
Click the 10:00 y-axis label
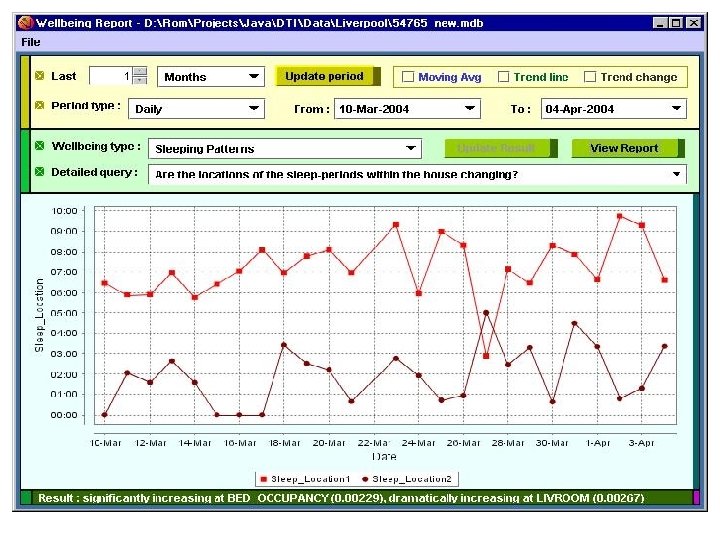(64, 211)
